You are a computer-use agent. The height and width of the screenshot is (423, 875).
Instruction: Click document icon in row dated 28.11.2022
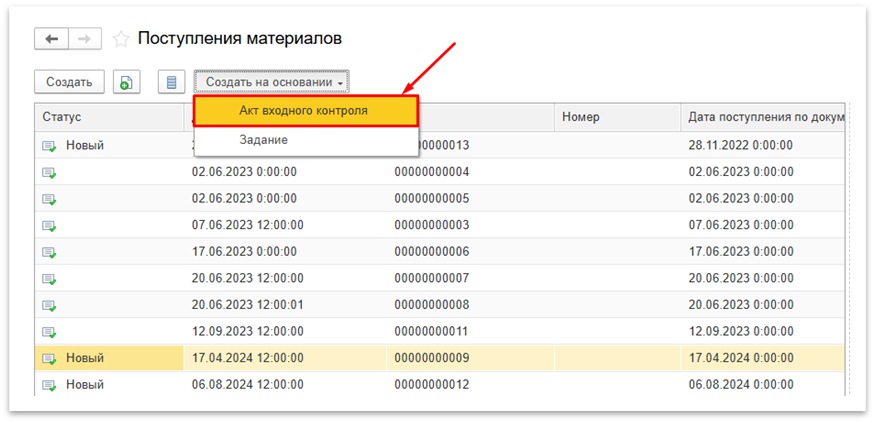[49, 146]
